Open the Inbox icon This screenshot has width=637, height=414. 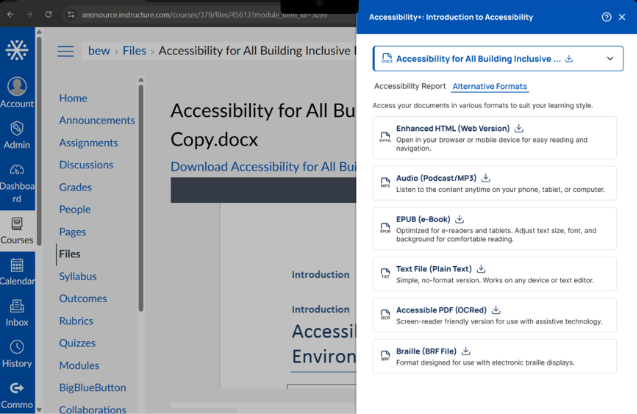coord(17,306)
